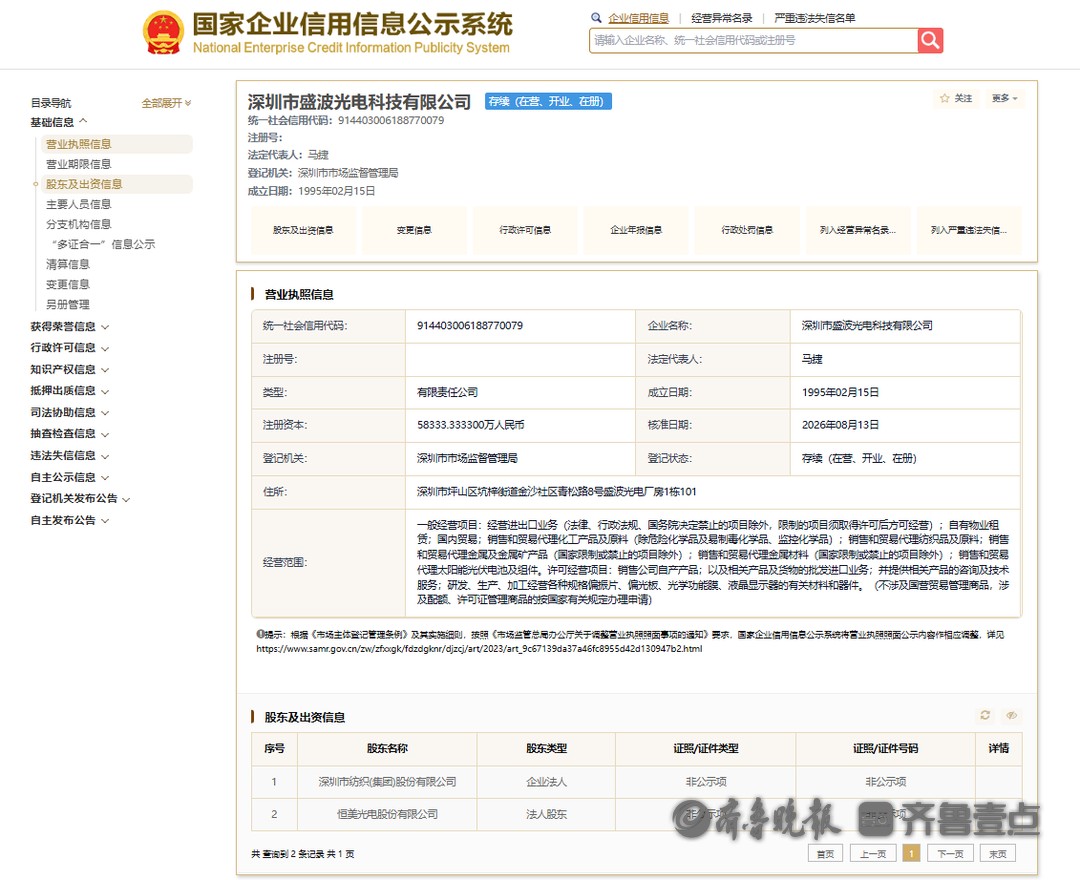Click the red search magnifier button
This screenshot has height=880, width=1080.
pos(930,41)
